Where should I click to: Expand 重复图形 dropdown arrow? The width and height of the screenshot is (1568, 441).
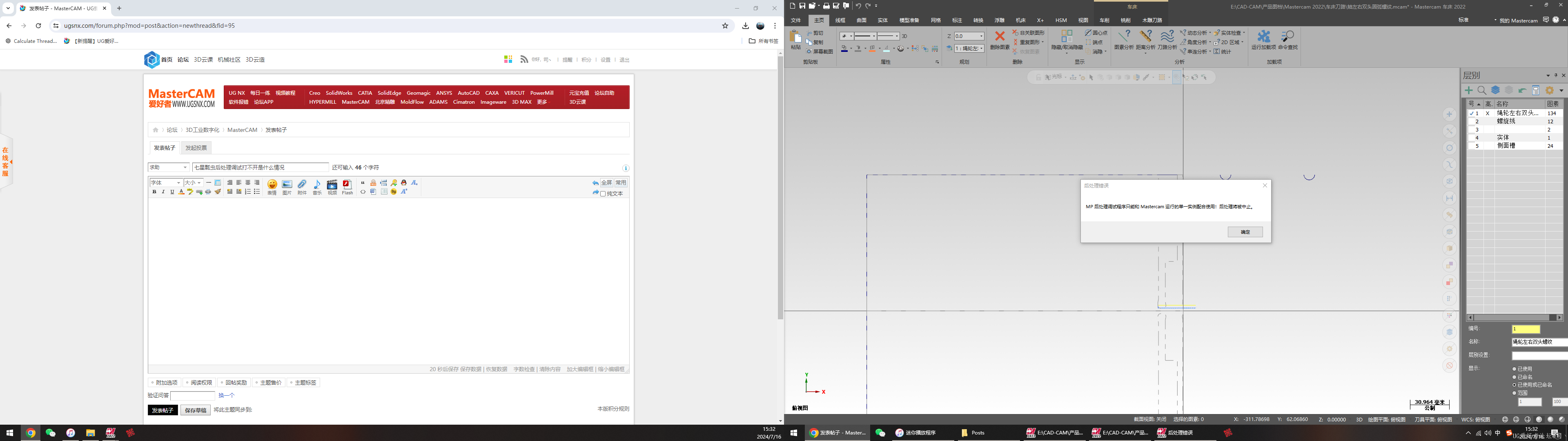(x=1043, y=42)
